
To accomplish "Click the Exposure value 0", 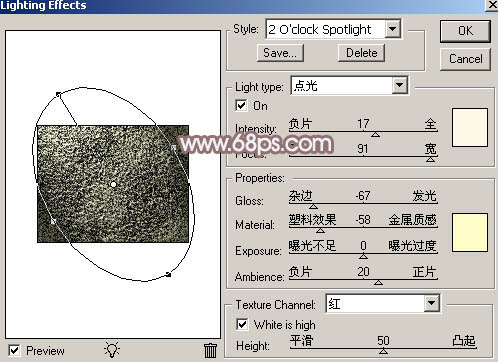I will [x=363, y=246].
